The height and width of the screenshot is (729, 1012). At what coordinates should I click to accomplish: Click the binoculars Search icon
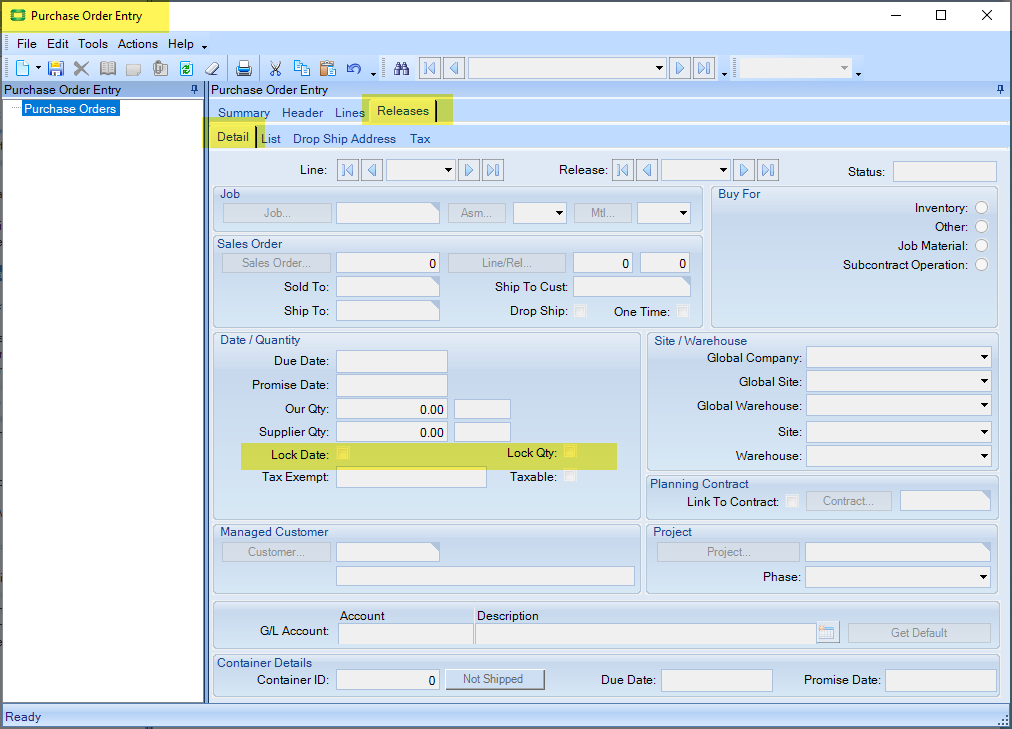[402, 68]
